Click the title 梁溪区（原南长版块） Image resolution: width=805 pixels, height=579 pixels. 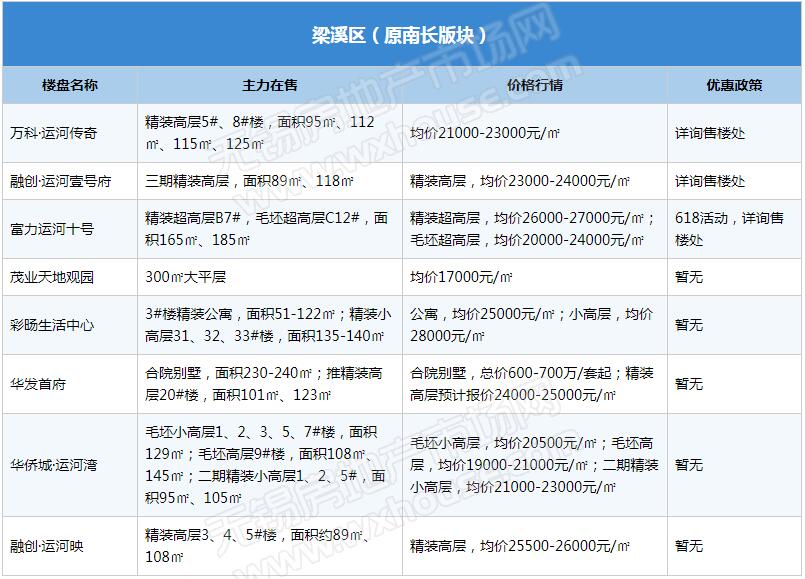(x=399, y=34)
